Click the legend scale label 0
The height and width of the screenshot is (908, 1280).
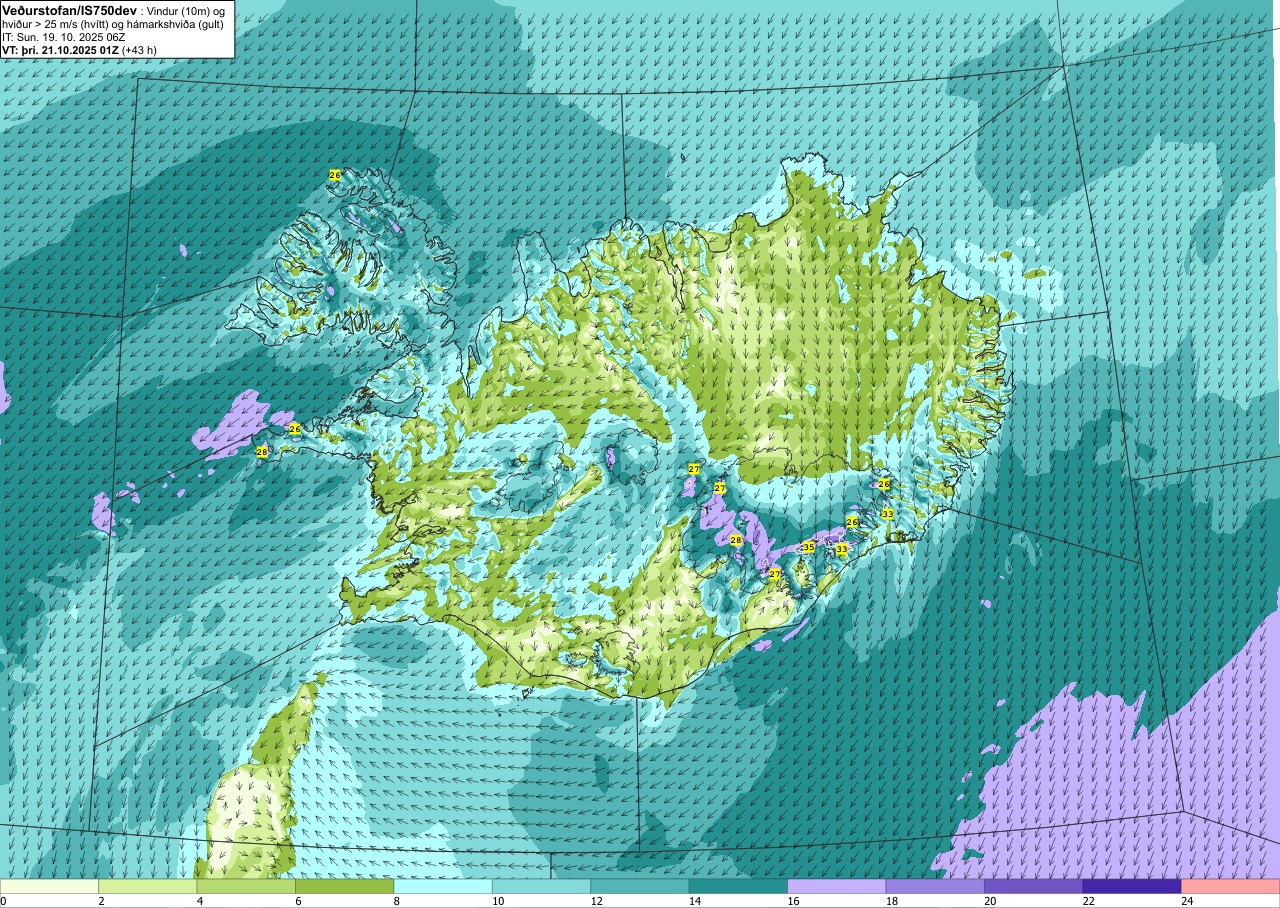pos(3,901)
